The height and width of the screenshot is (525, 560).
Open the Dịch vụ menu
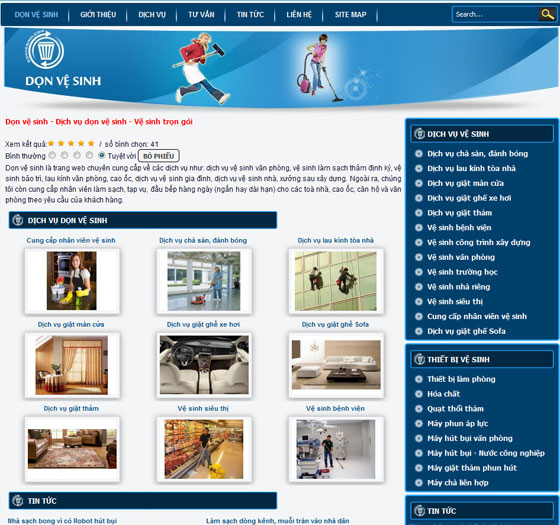point(152,15)
